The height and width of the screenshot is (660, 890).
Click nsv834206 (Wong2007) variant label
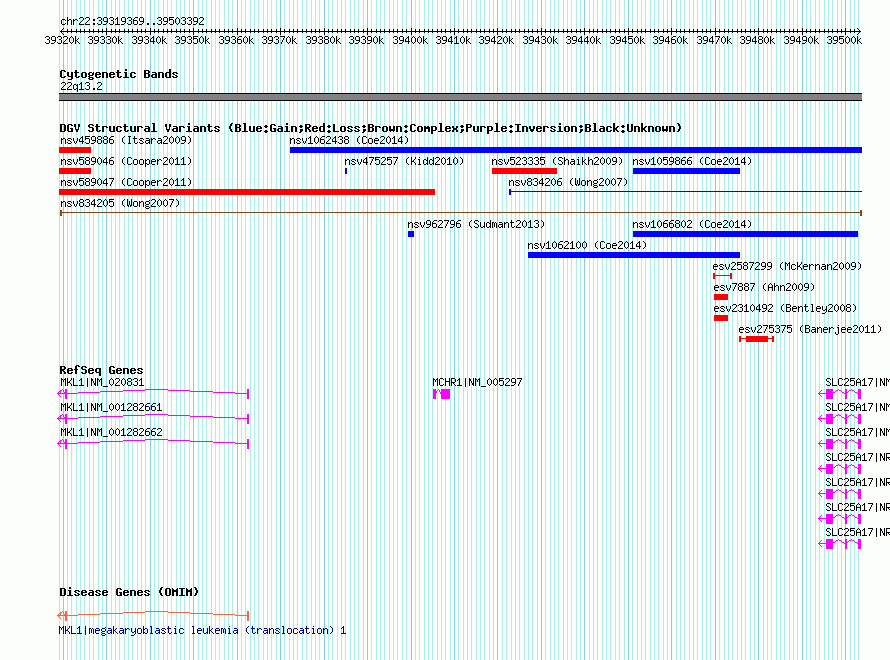[568, 182]
